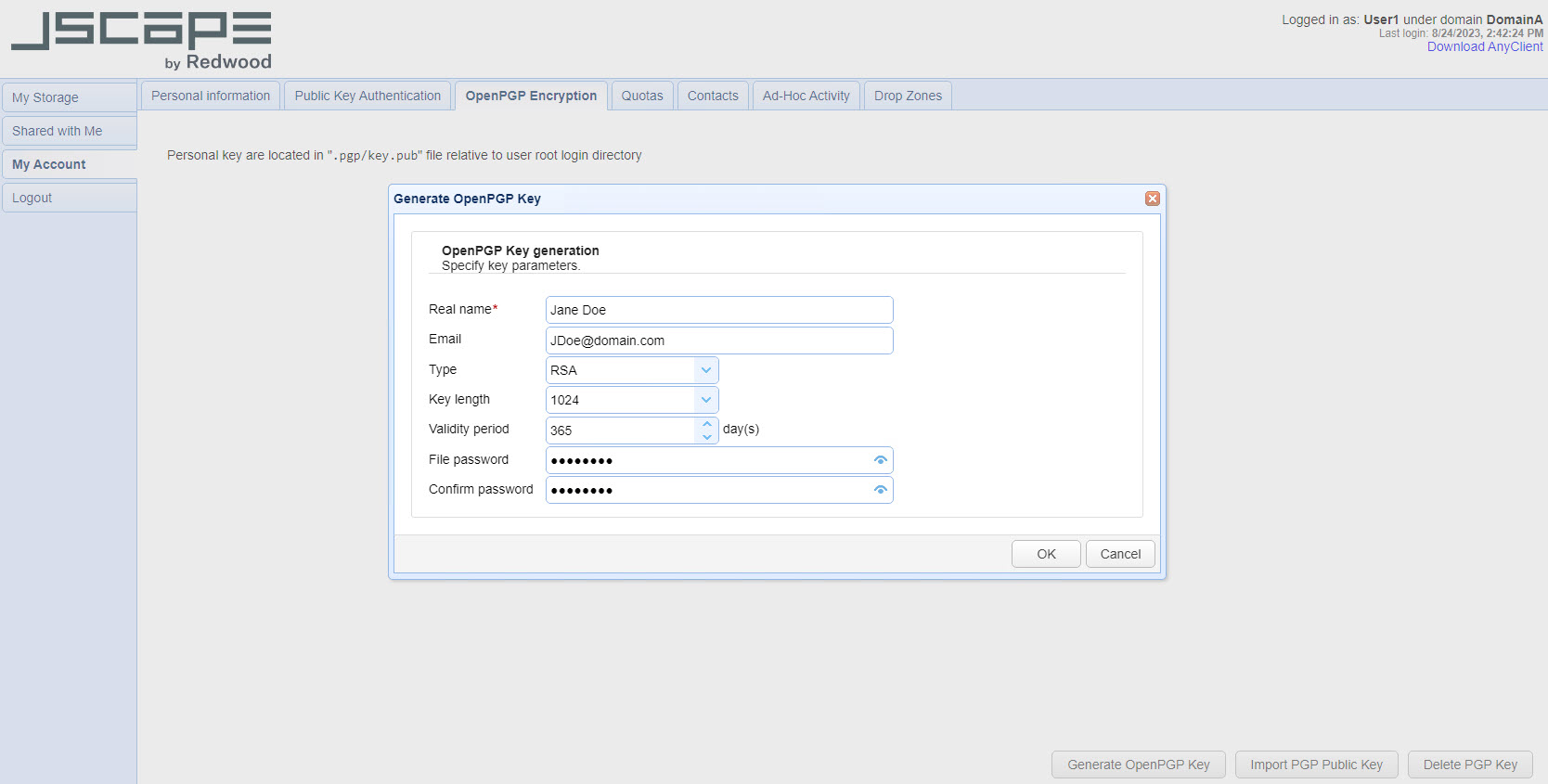Expand the Key length dropdown
1548x784 pixels.
(706, 400)
